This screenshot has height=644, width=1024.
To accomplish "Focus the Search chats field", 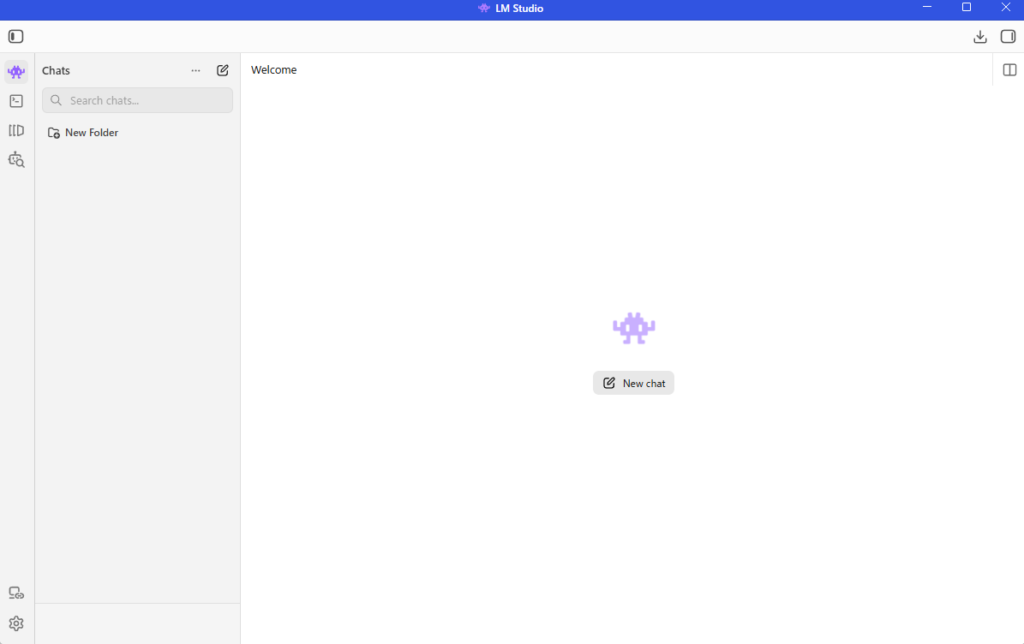I will point(137,100).
